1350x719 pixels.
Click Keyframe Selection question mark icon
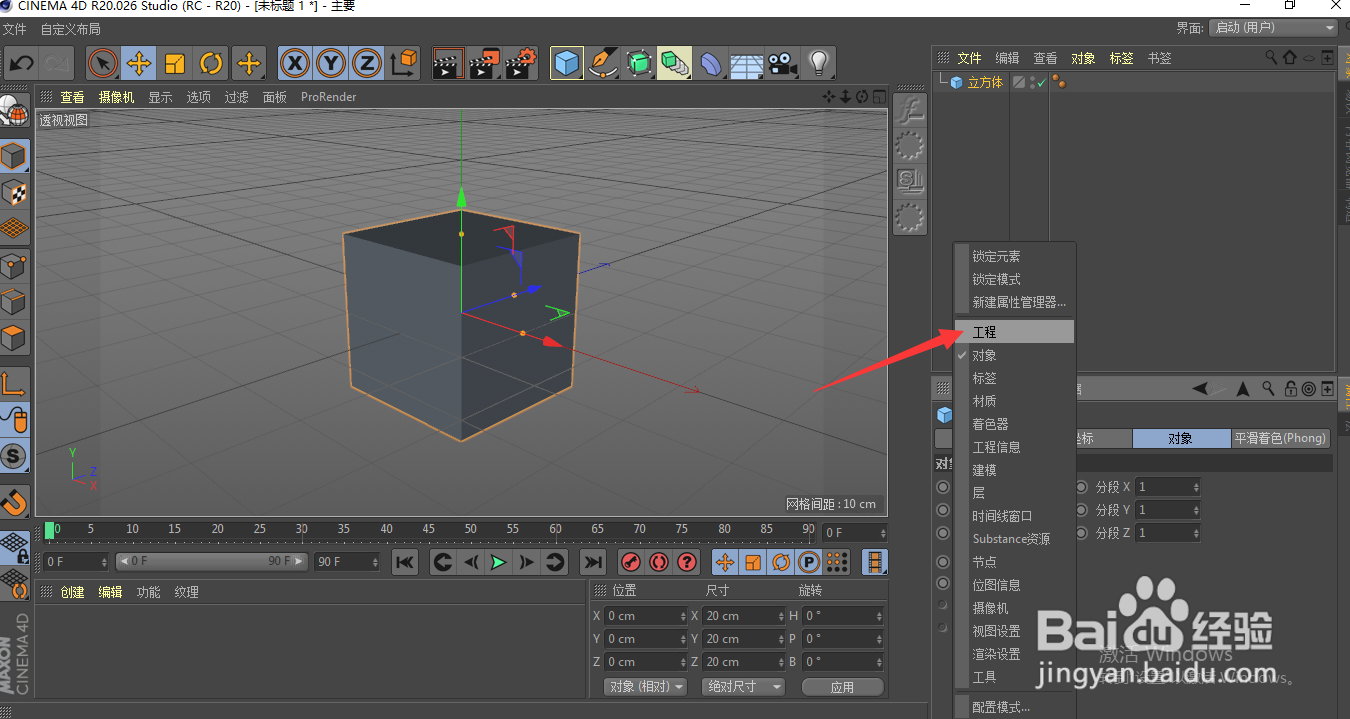(686, 562)
